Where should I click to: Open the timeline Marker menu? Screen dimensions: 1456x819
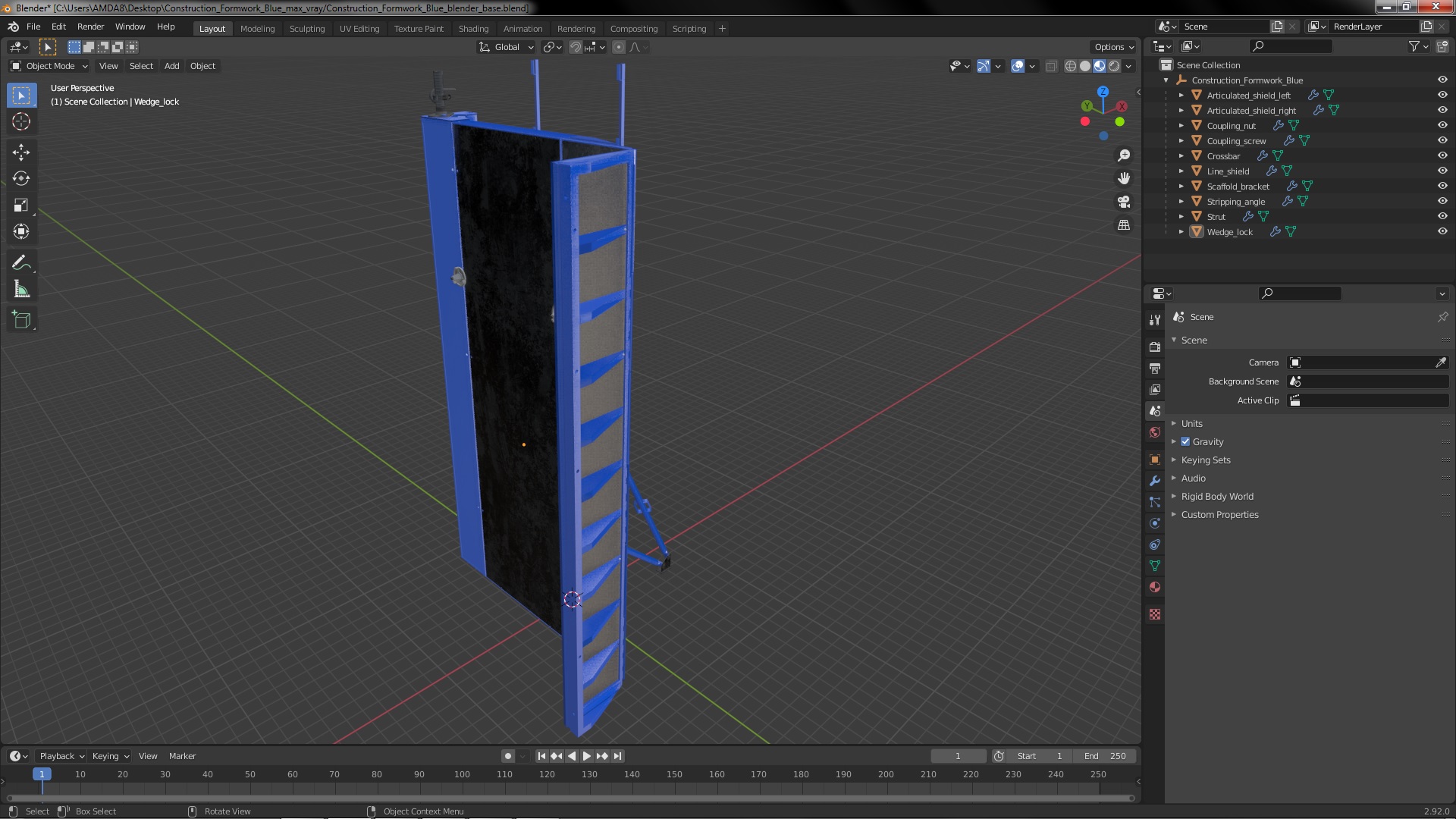[x=182, y=756]
